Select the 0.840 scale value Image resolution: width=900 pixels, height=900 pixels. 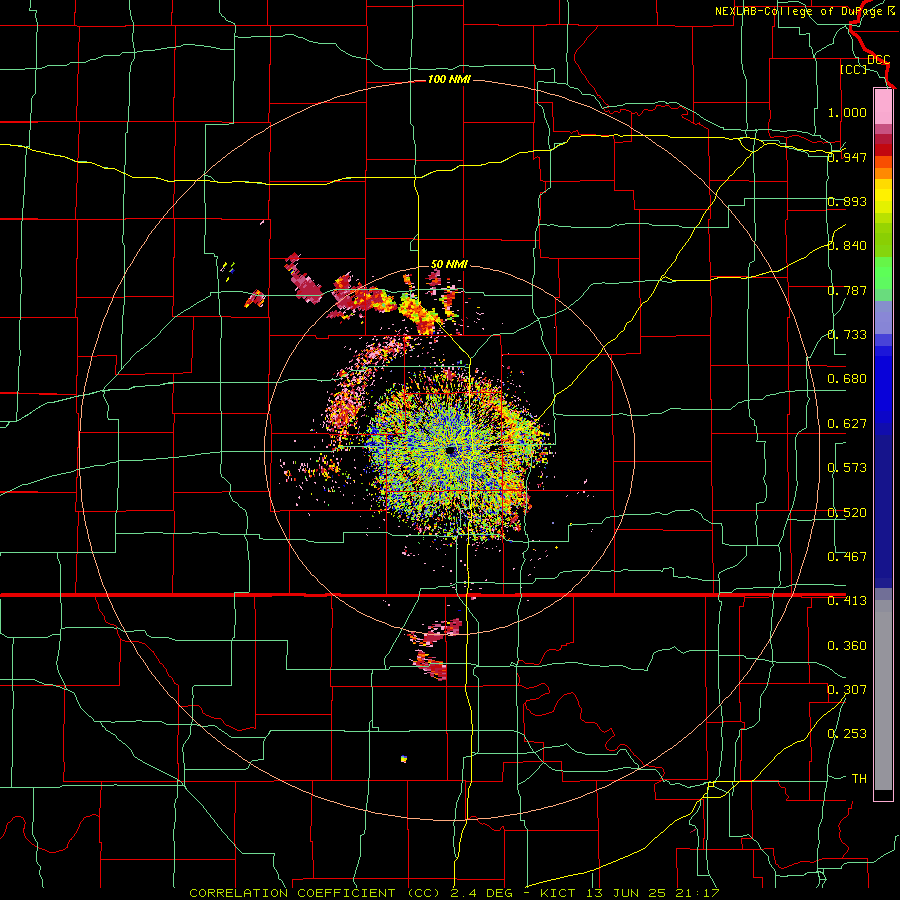[847, 246]
